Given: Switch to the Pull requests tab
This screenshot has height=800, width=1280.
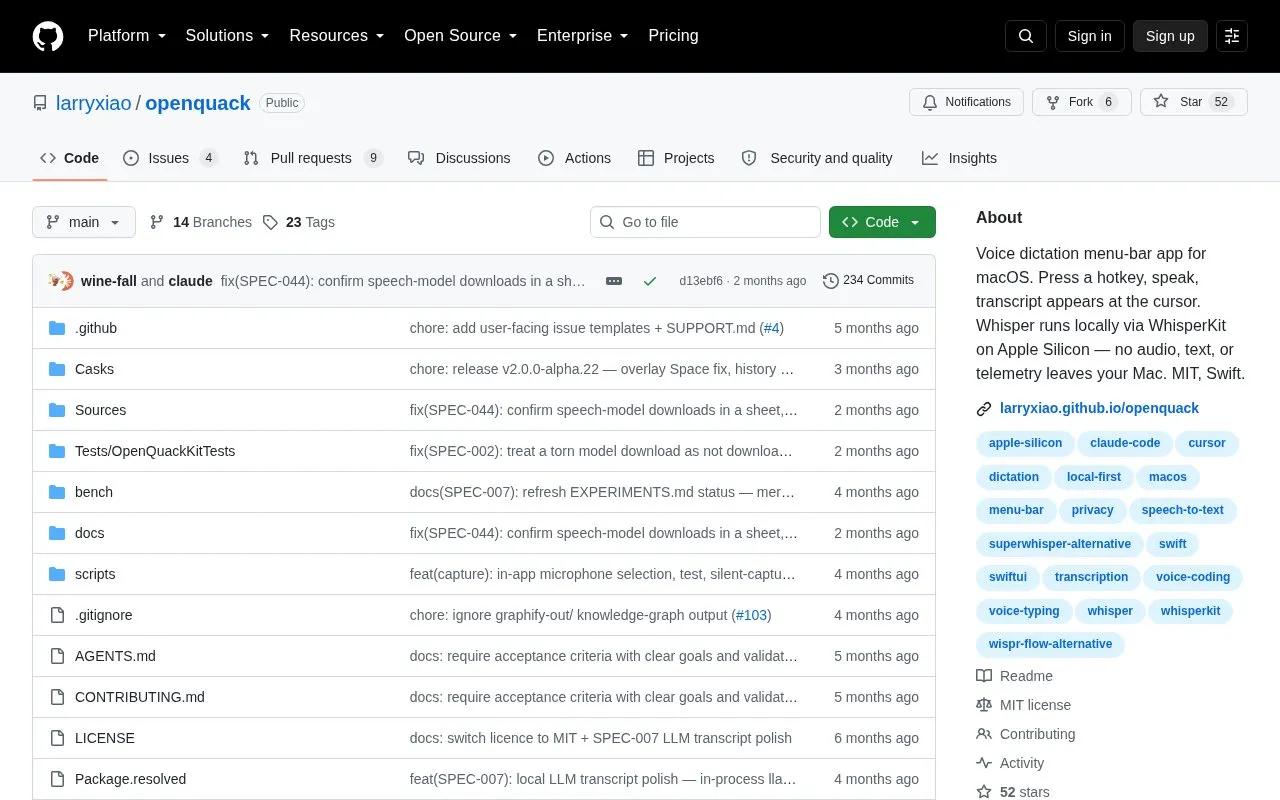Looking at the screenshot, I should point(312,158).
